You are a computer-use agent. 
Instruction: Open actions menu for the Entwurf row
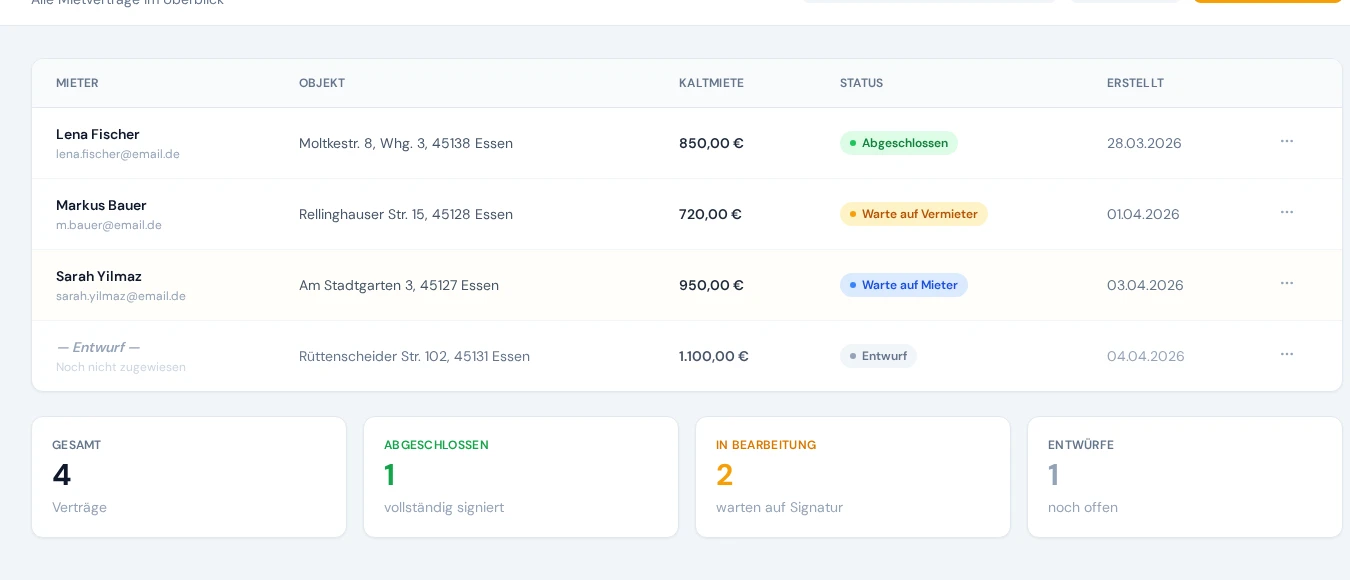1287,354
